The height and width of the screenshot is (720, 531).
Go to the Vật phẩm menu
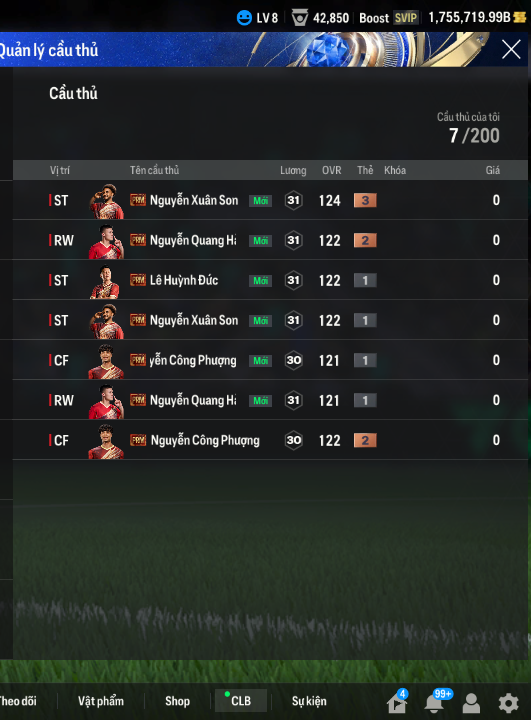pos(101,701)
